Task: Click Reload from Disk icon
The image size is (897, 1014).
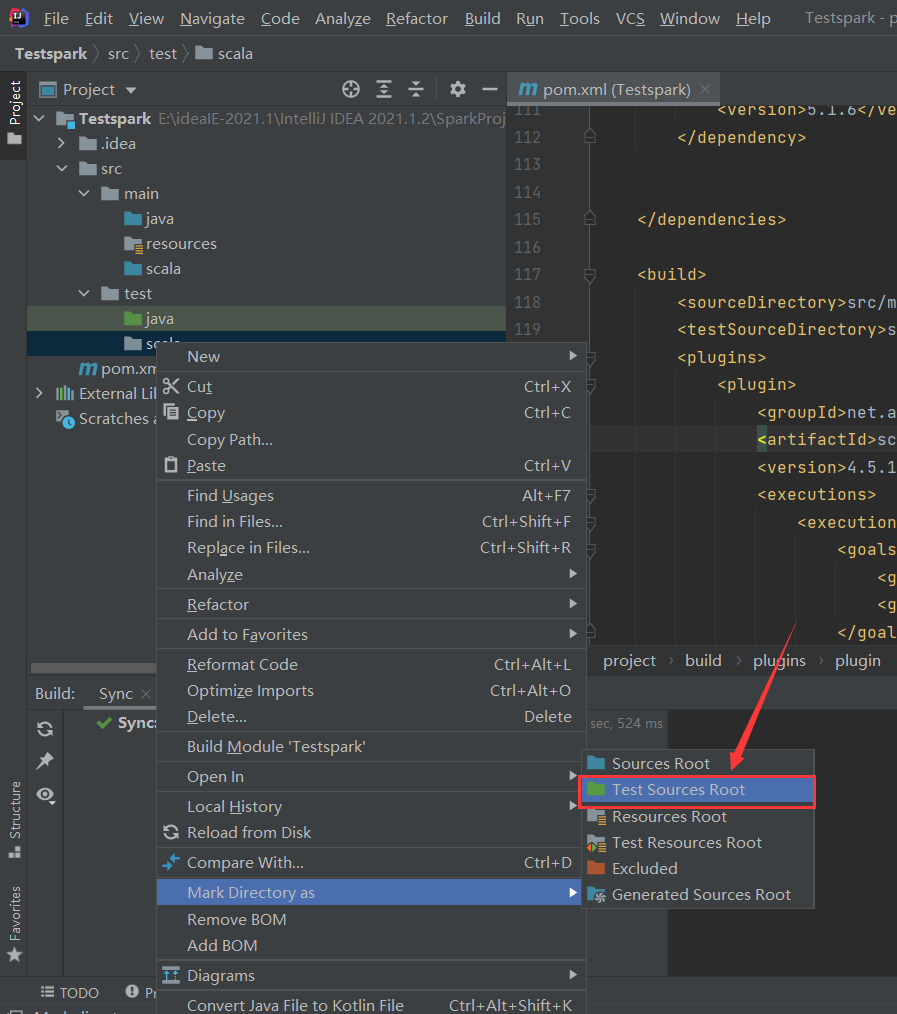Action: (x=171, y=832)
